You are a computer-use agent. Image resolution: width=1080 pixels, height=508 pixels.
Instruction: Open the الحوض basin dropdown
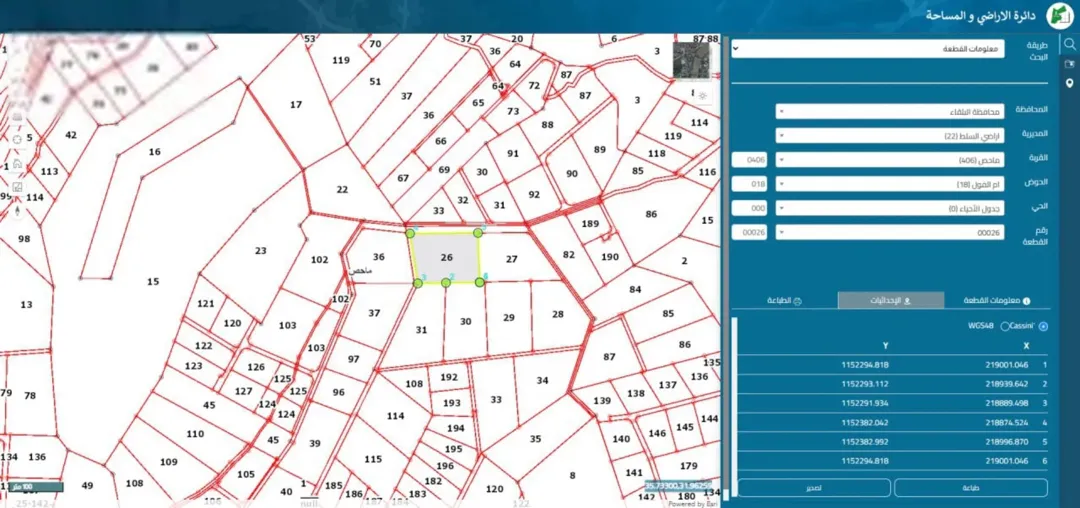(890, 184)
